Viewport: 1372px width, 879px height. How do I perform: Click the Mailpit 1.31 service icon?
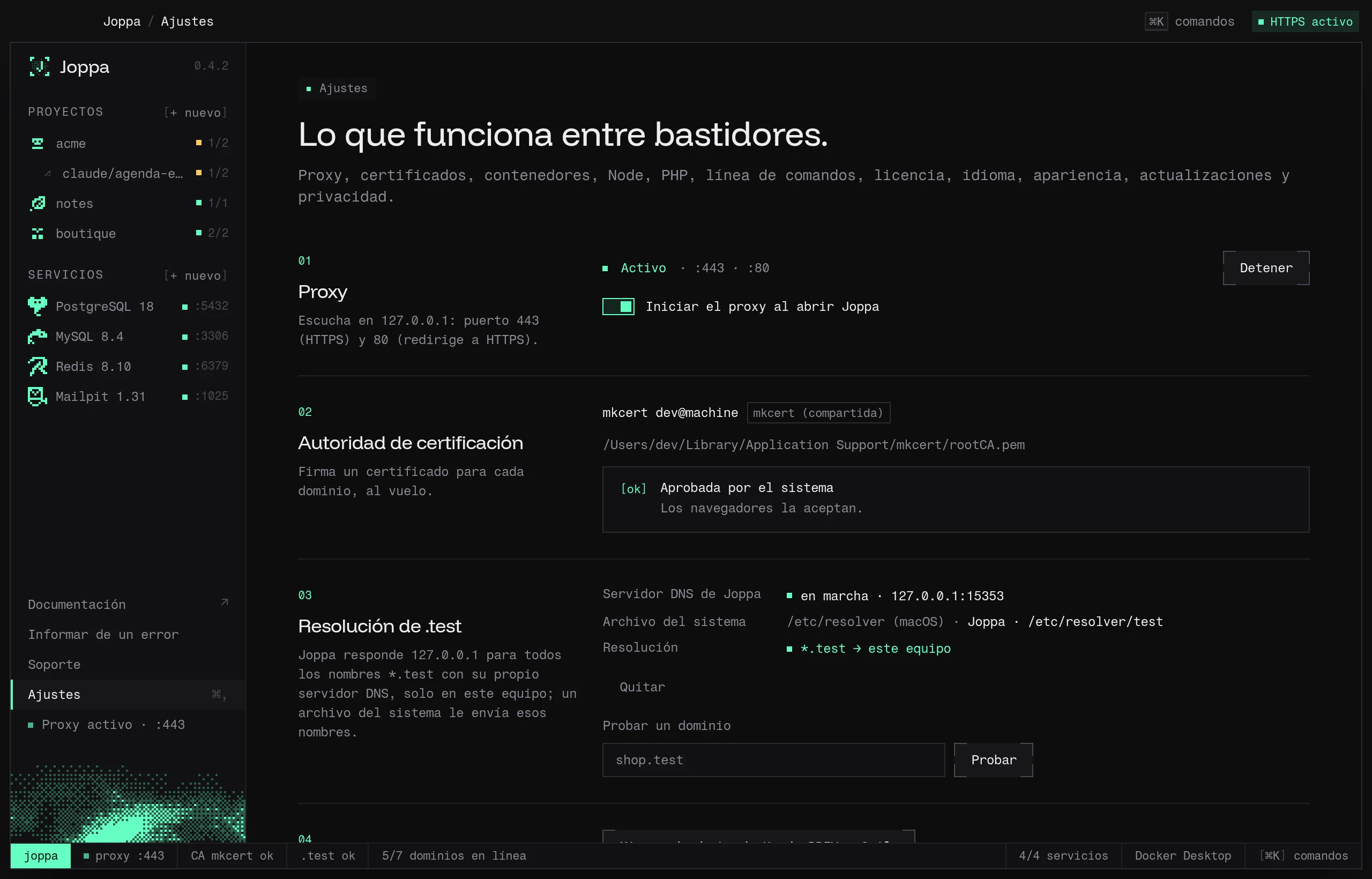(38, 396)
